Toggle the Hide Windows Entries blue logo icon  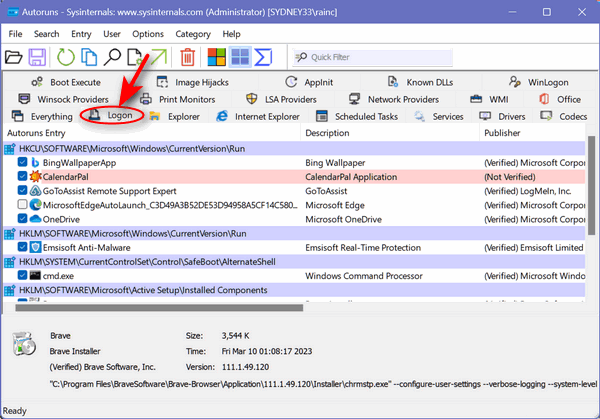[x=240, y=57]
